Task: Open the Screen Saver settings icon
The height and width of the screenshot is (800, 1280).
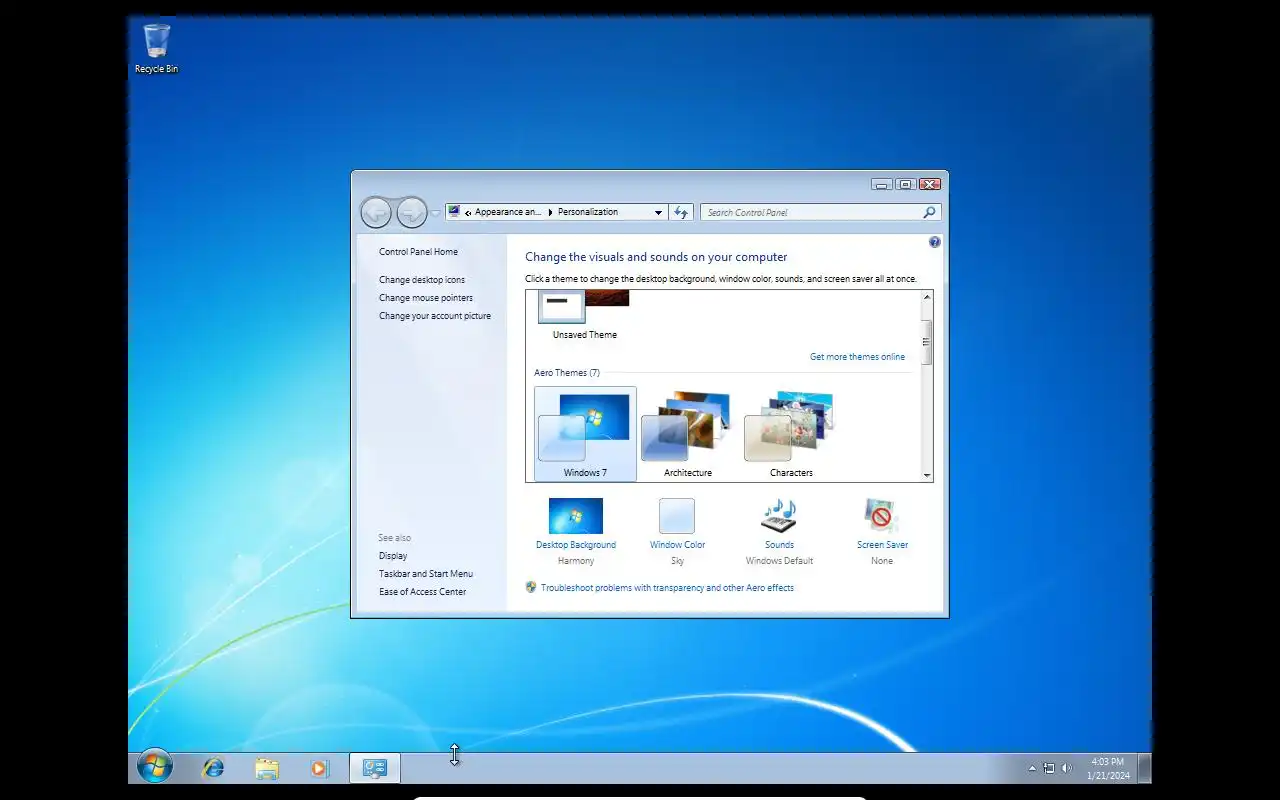Action: [882, 516]
